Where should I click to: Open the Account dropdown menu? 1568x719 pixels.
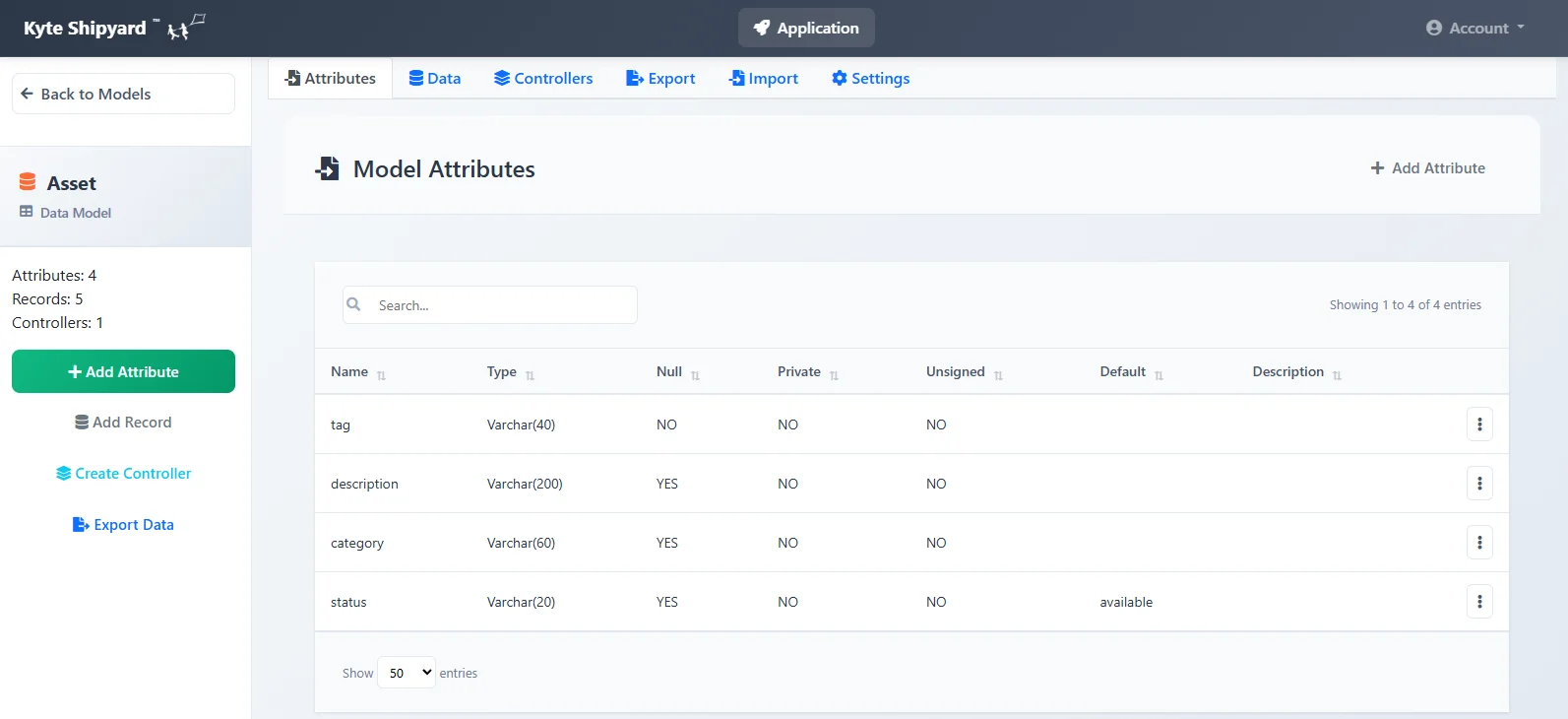[1475, 28]
